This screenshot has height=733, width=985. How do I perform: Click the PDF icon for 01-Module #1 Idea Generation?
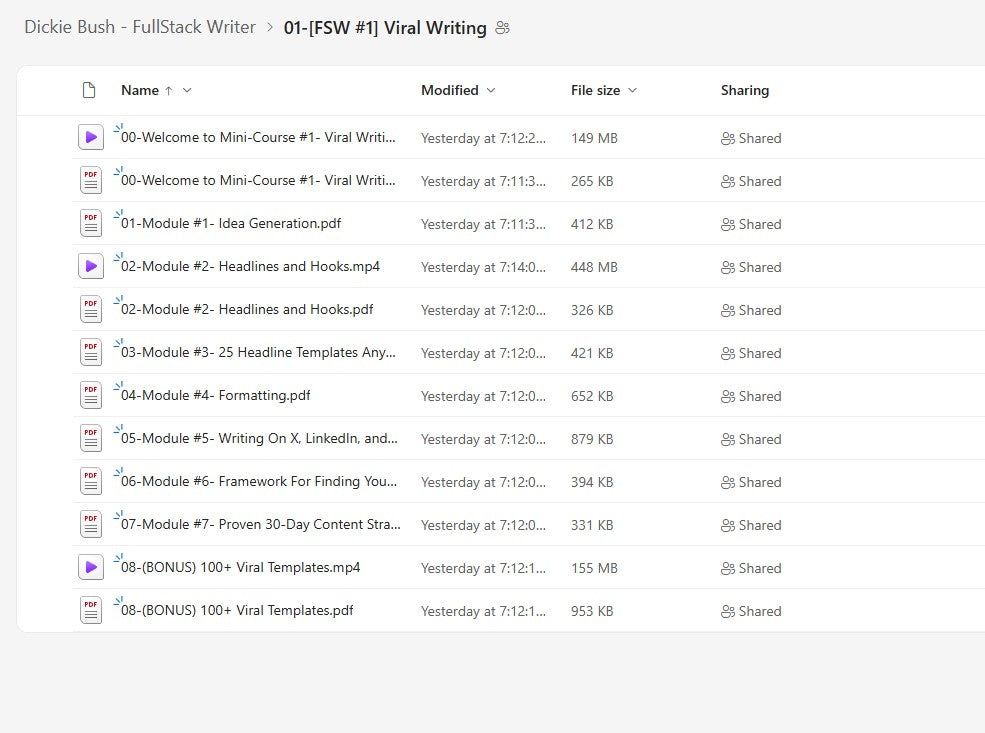click(90, 223)
